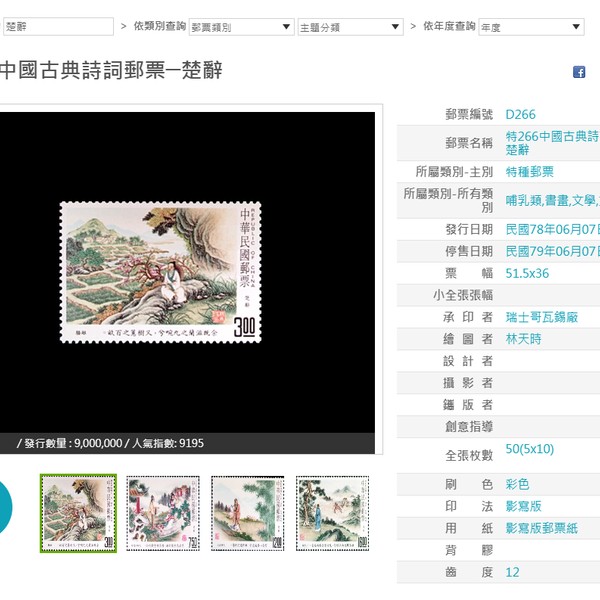The width and height of the screenshot is (600, 600).
Task: Click issue date 民國78年06月07
Action: [552, 230]
